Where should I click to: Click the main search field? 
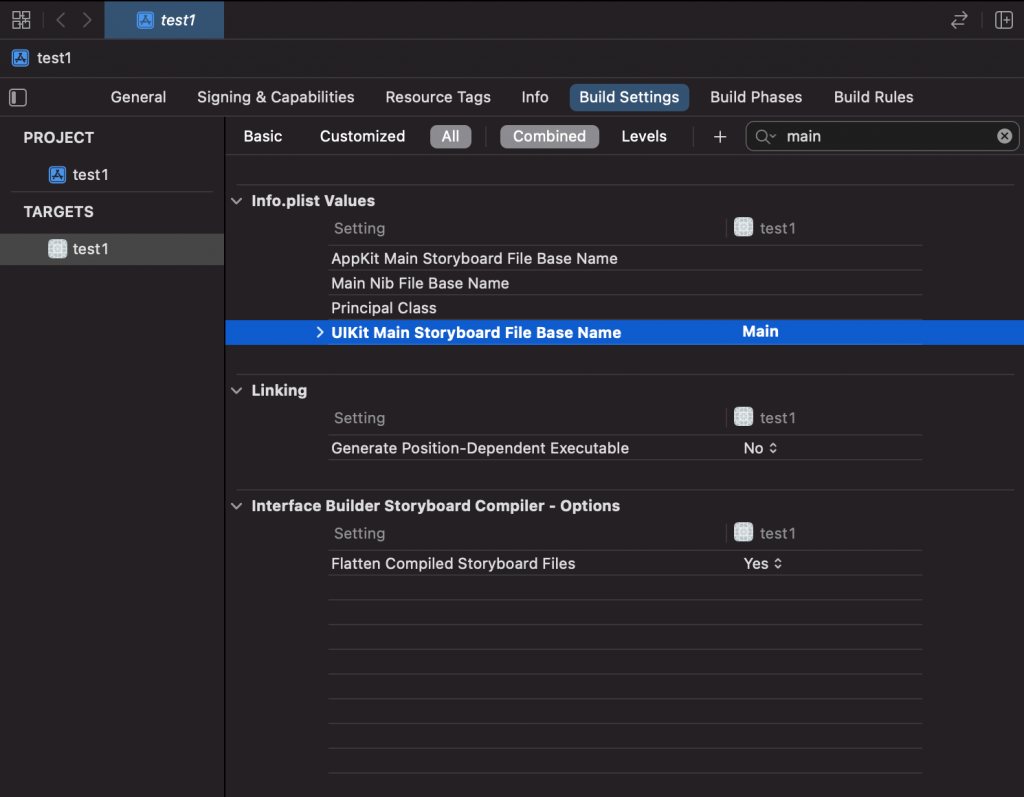pos(882,137)
